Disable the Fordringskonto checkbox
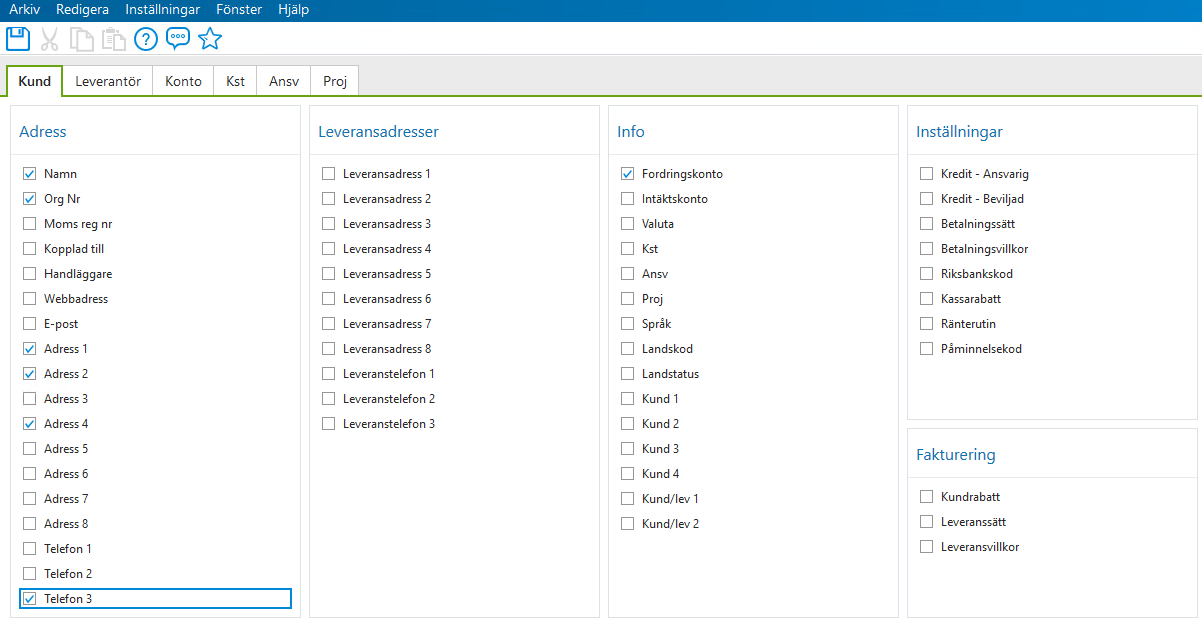Screen dimensions: 1202x621 [x=627, y=173]
